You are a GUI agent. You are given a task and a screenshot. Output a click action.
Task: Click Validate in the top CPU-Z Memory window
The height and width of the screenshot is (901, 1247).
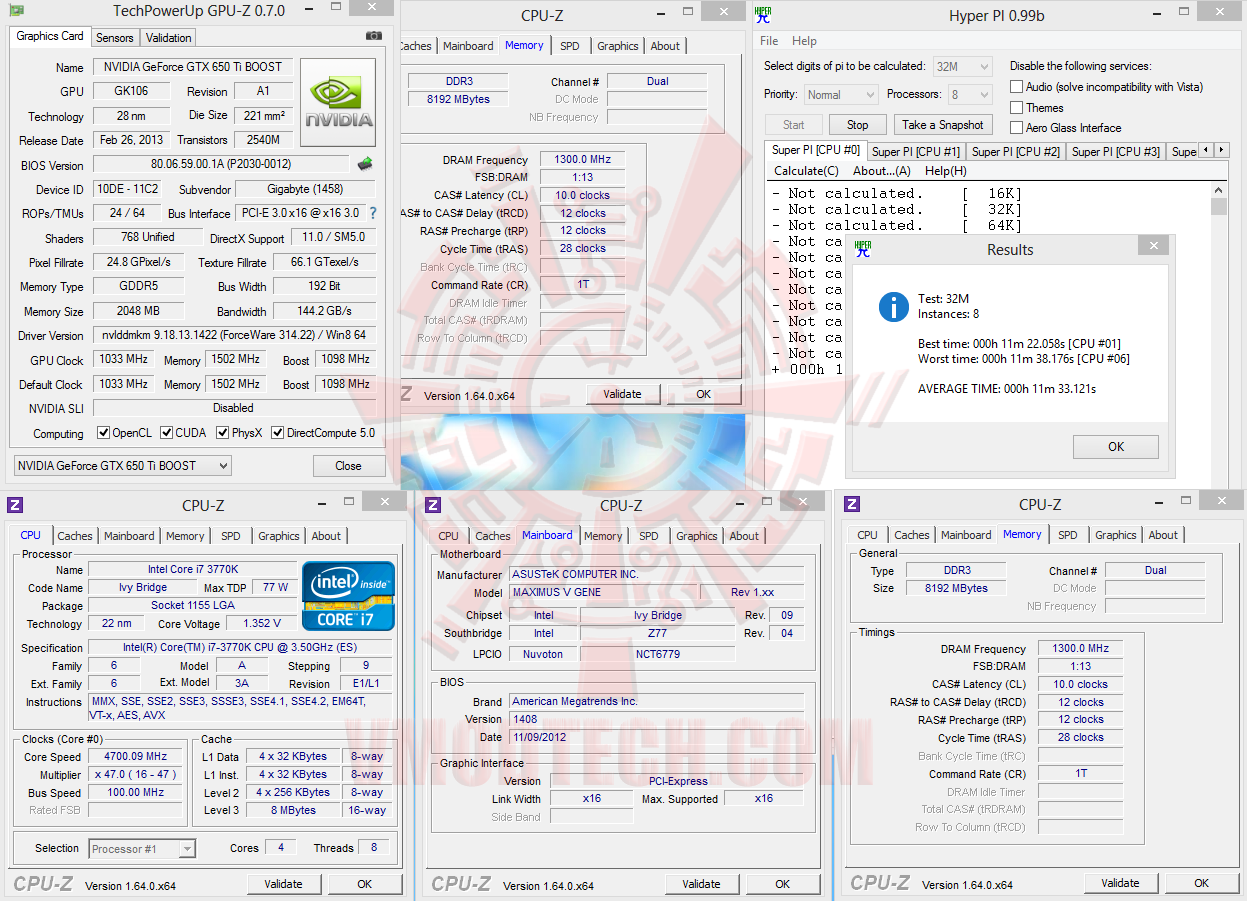(x=622, y=394)
